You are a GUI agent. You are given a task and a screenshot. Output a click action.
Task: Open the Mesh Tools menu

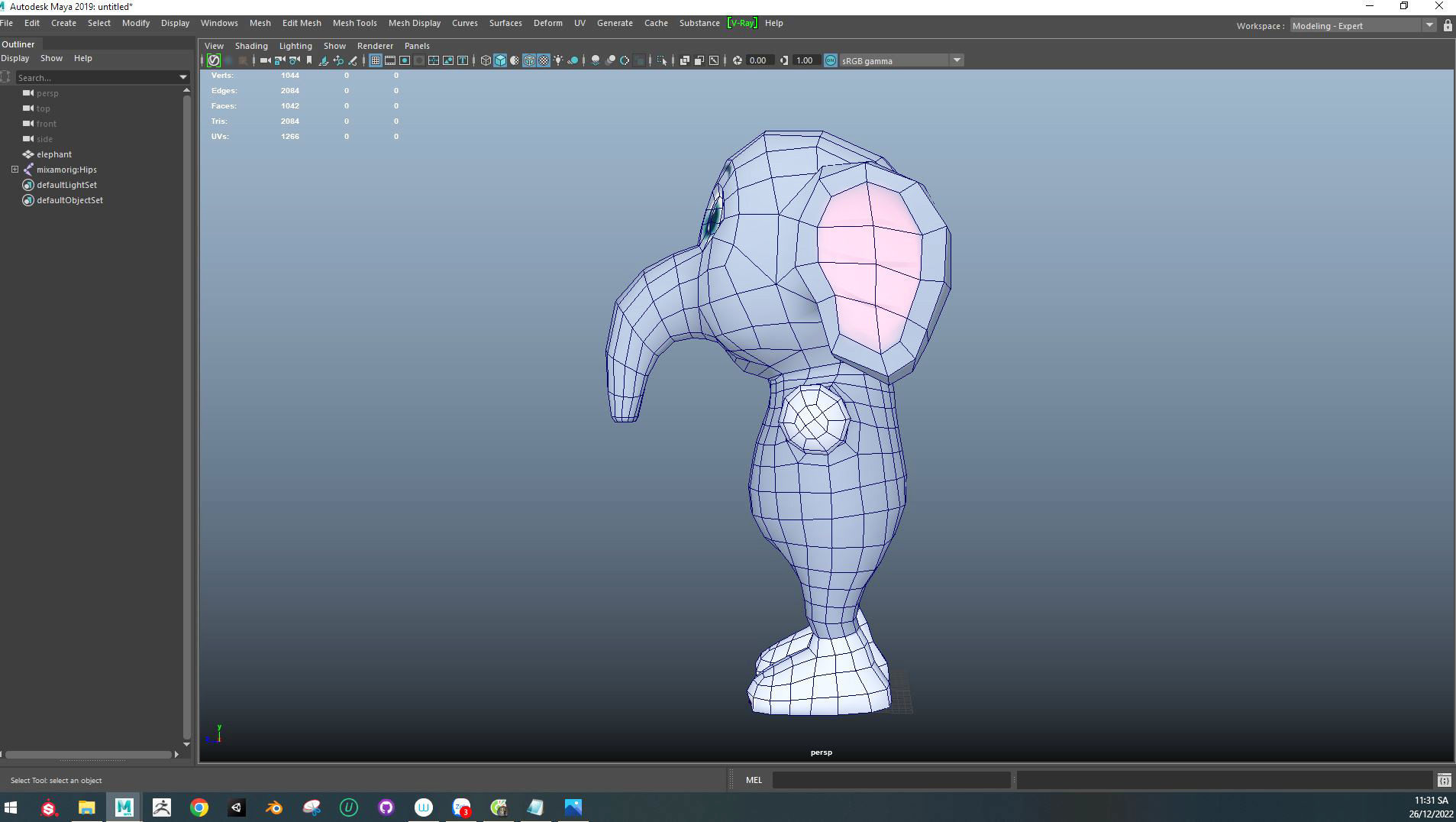pyautogui.click(x=354, y=23)
